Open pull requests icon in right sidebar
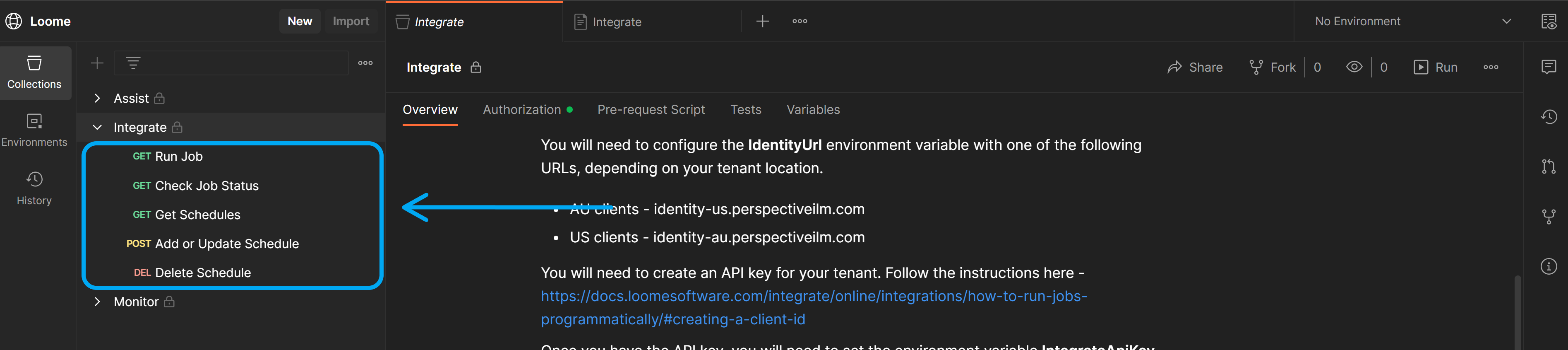1568x350 pixels. (x=1549, y=167)
